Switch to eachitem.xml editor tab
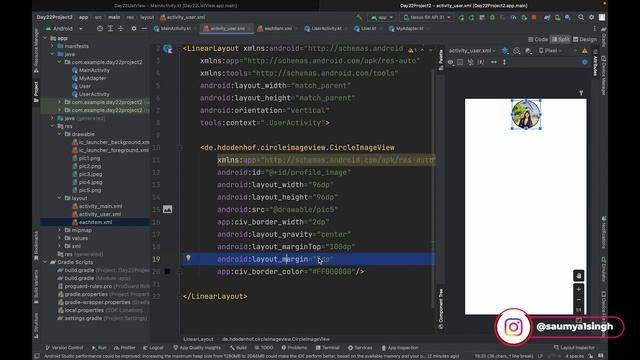 point(277,29)
